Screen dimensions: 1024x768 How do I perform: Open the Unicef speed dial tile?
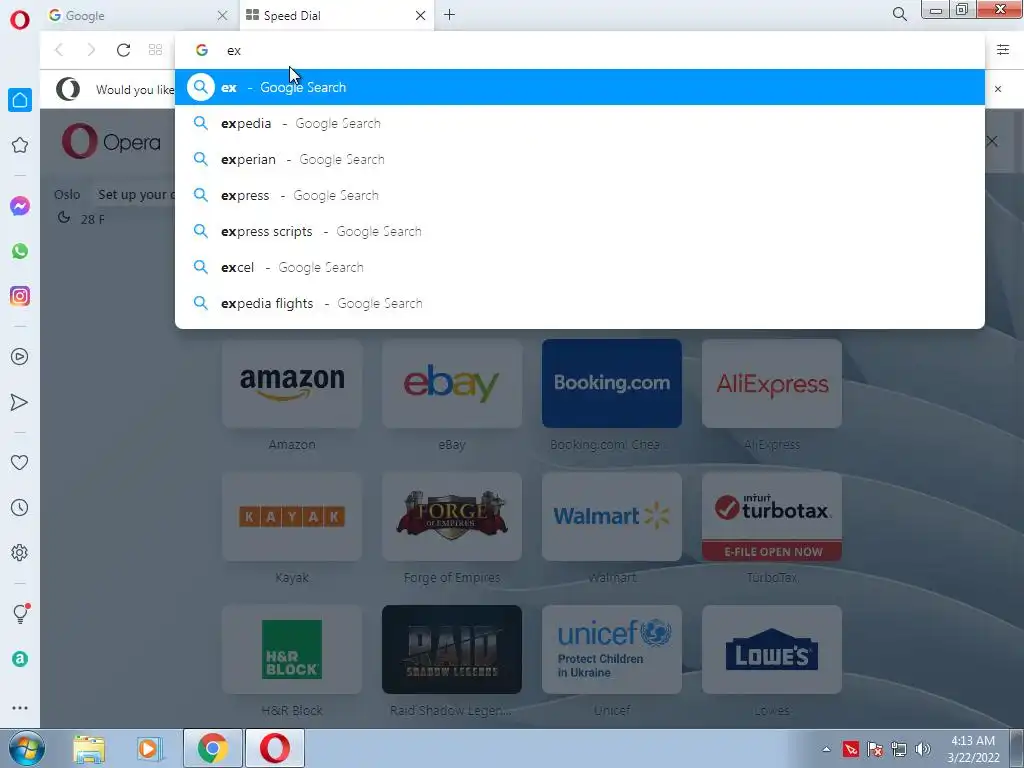(612, 649)
